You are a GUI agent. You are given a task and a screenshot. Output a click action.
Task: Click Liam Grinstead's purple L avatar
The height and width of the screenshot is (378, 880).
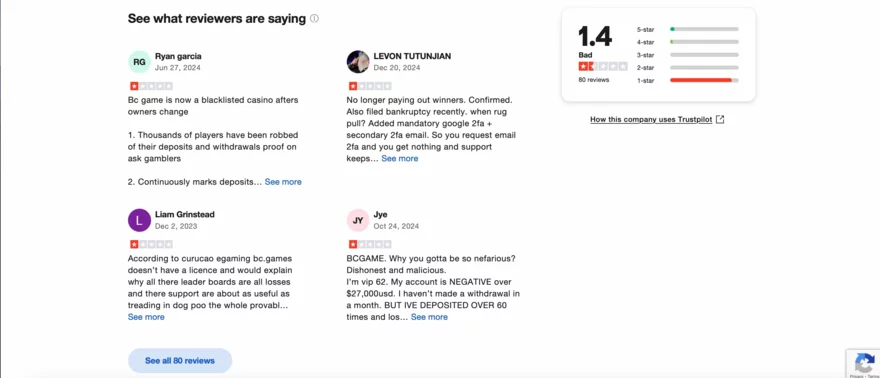pyautogui.click(x=139, y=220)
